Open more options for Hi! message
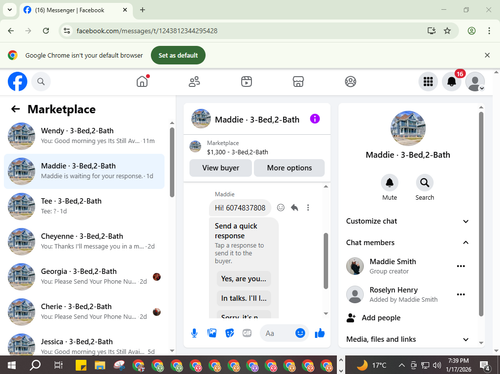Screen dimensions: 500x374 [x=308, y=208]
